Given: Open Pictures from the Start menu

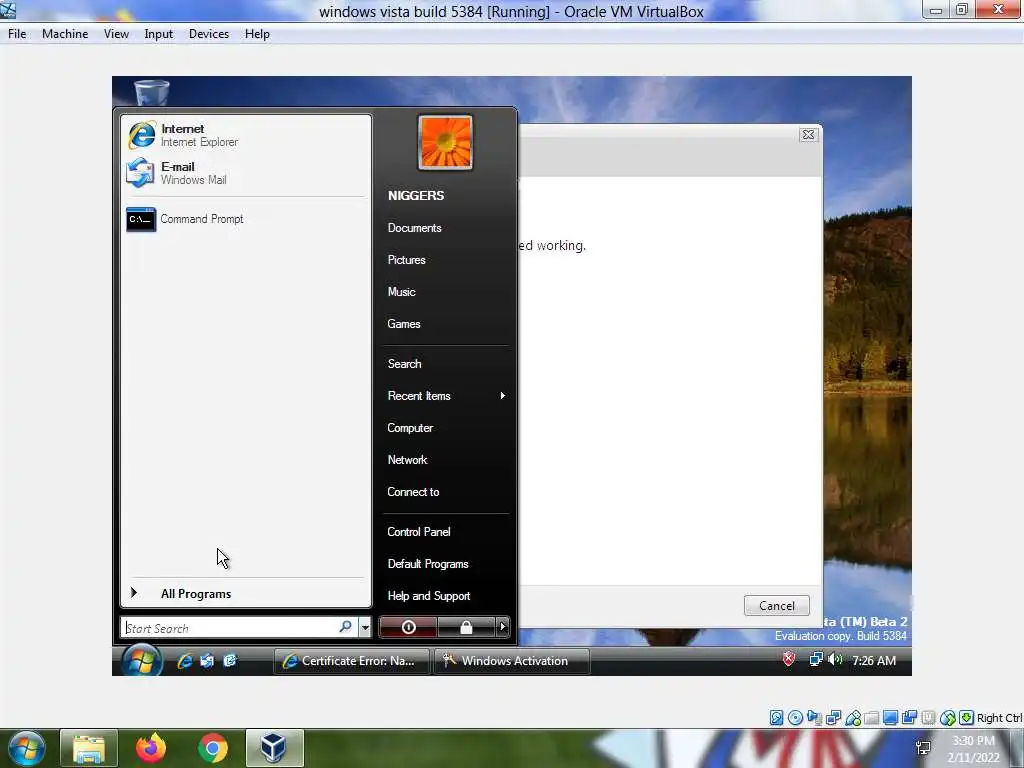Looking at the screenshot, I should pos(406,260).
